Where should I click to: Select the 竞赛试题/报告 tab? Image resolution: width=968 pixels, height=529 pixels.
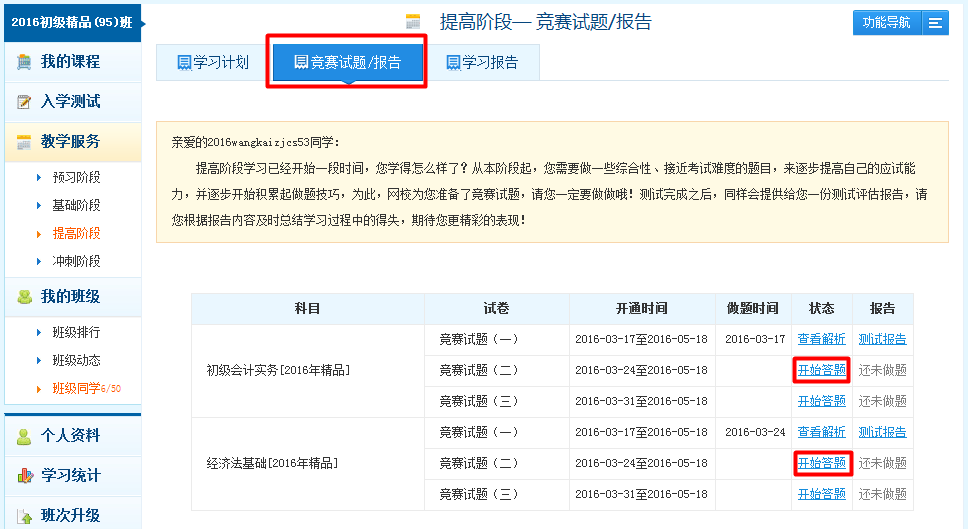pos(347,63)
